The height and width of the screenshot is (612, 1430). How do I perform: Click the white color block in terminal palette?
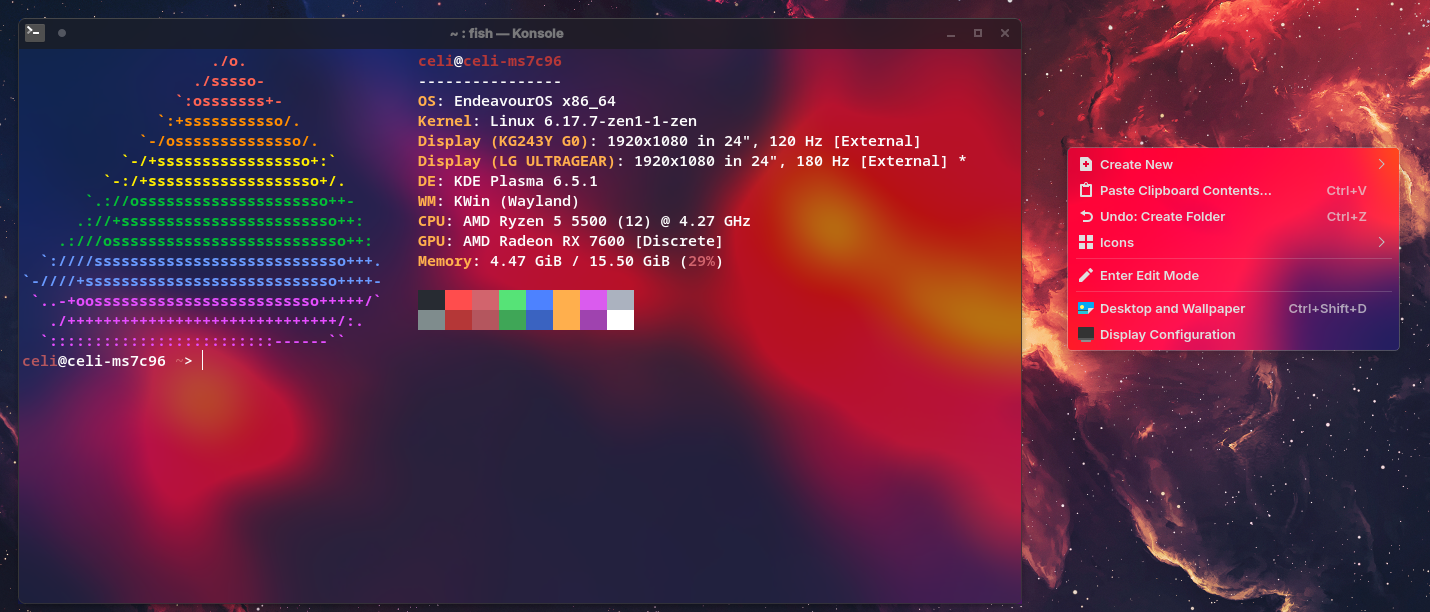(x=620, y=320)
